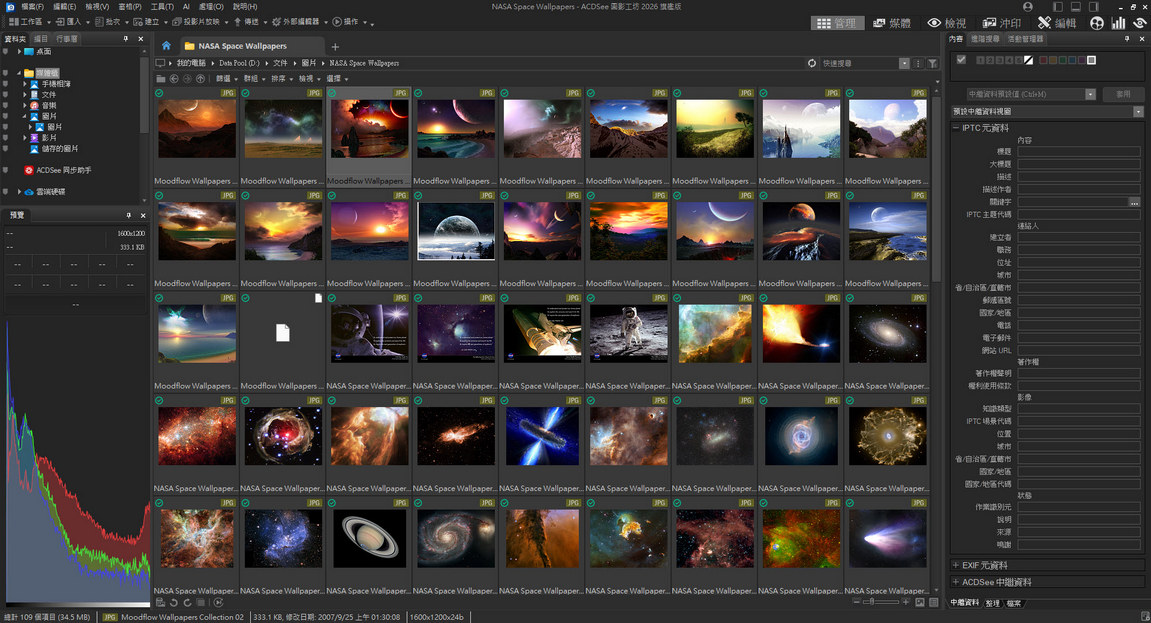Assign a 5-star rating in the properties panel

pyautogui.click(x=1017, y=61)
